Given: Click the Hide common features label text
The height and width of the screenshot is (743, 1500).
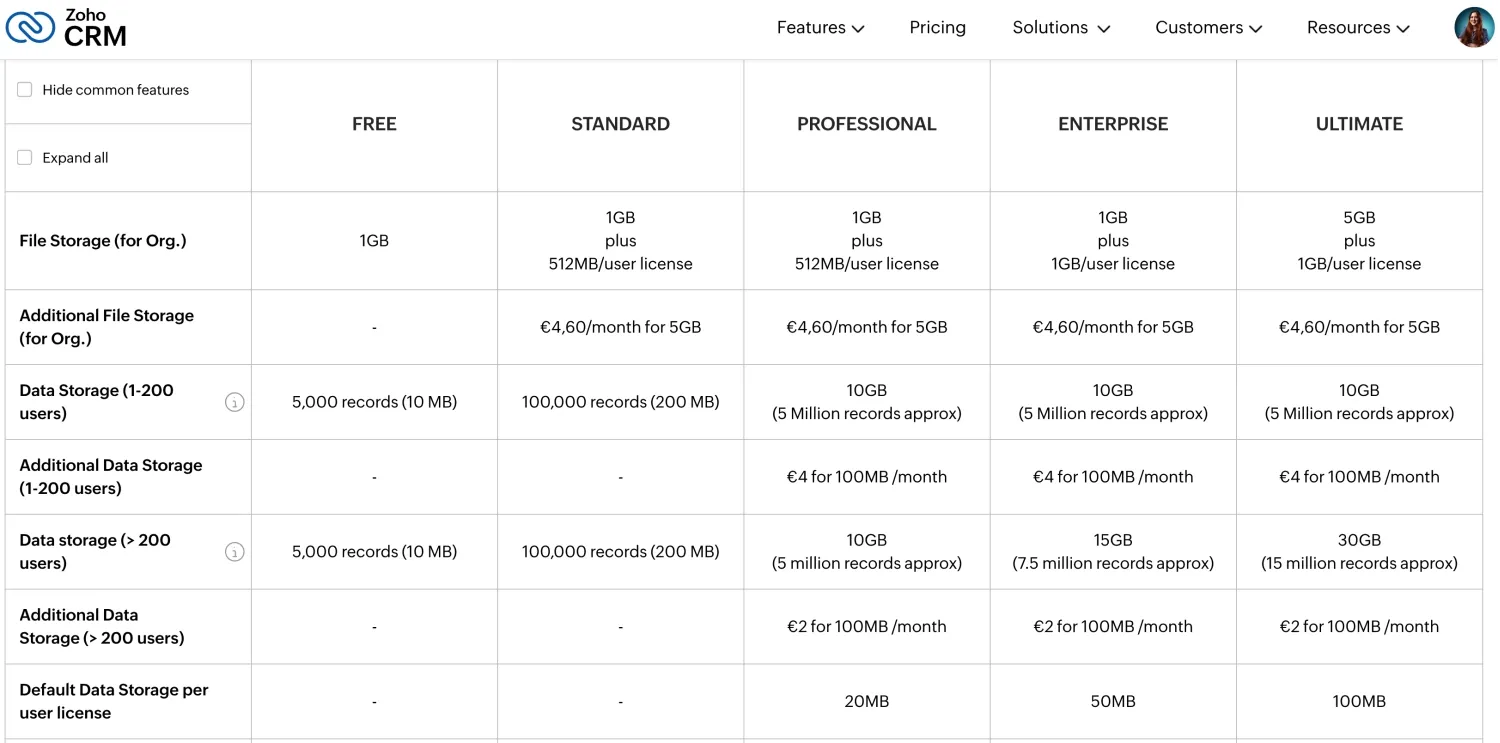Looking at the screenshot, I should click(115, 90).
